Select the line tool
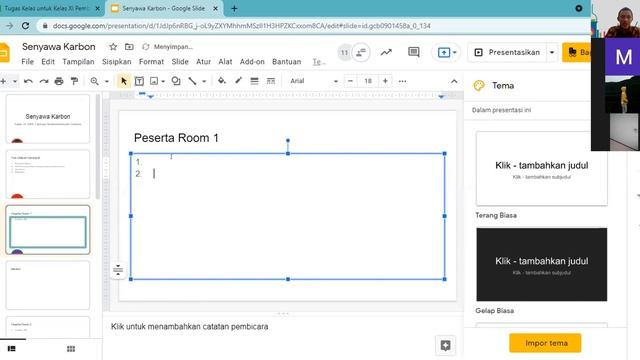Screen dimensions: 640x360 pos(192,81)
